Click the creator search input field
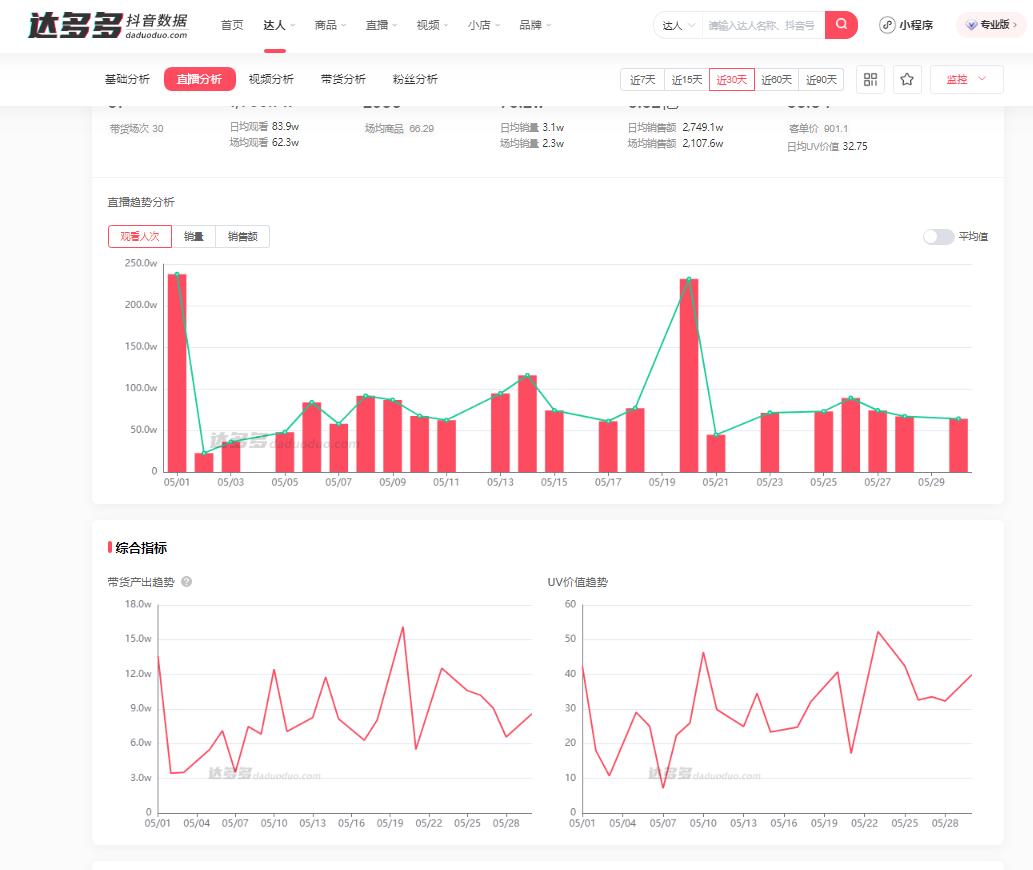Image resolution: width=1033 pixels, height=870 pixels. pos(765,25)
